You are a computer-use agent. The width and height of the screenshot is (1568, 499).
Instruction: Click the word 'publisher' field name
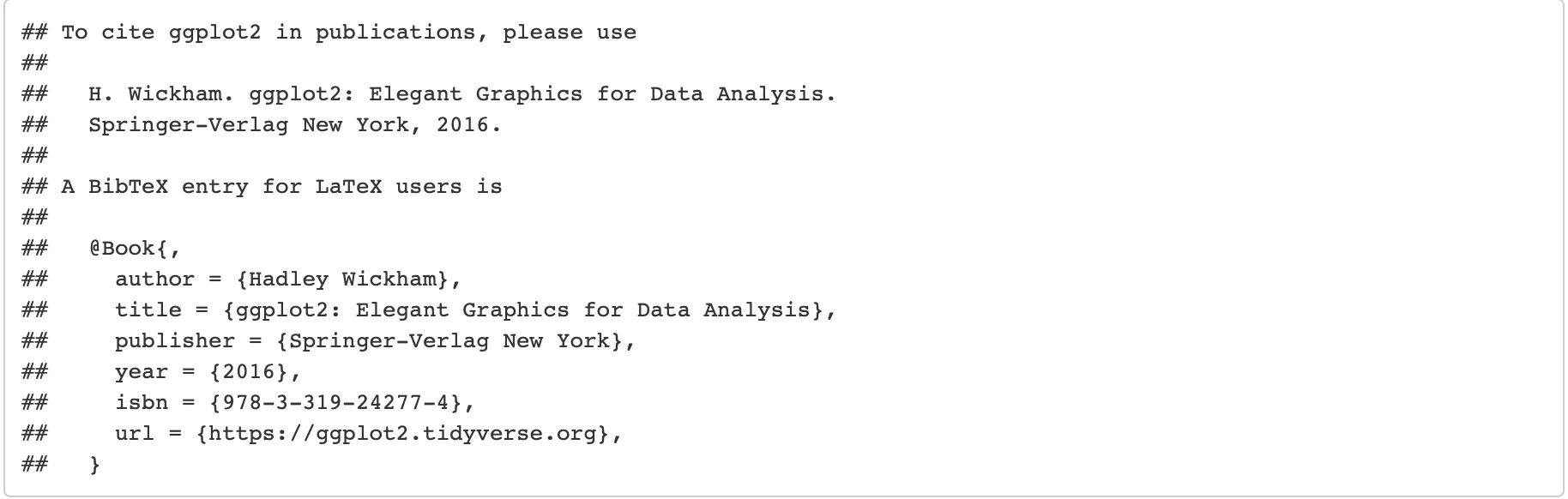click(x=175, y=341)
